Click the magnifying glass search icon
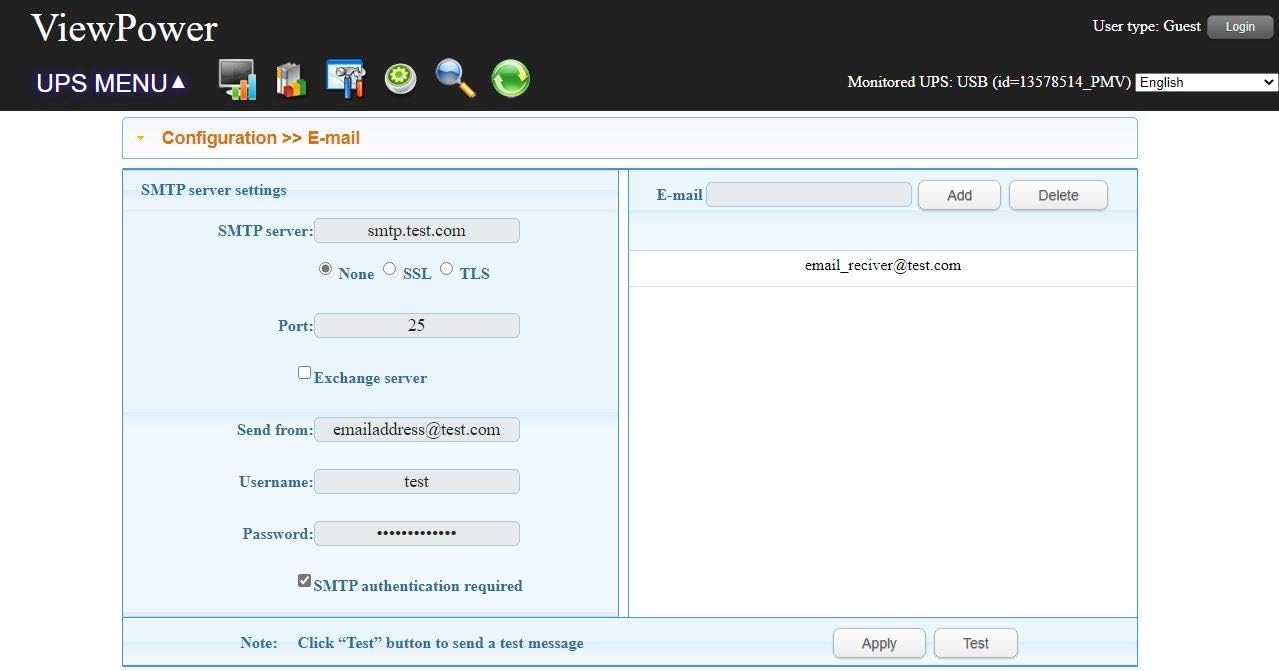The image size is (1279, 671). (x=455, y=78)
